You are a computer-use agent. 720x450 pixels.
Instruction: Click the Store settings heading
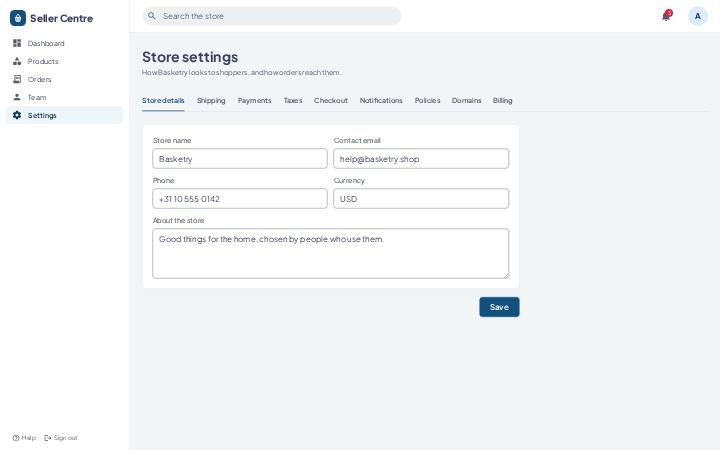coord(190,57)
